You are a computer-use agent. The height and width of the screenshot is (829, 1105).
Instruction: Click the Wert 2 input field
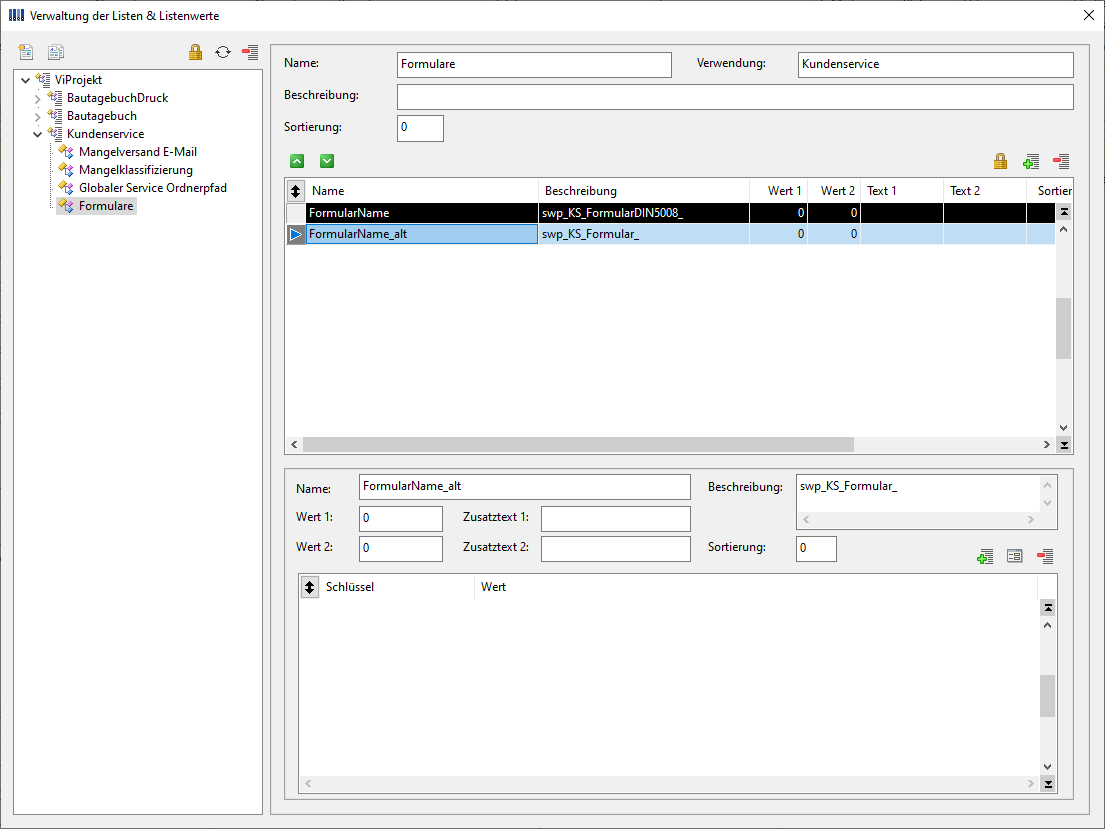[401, 548]
